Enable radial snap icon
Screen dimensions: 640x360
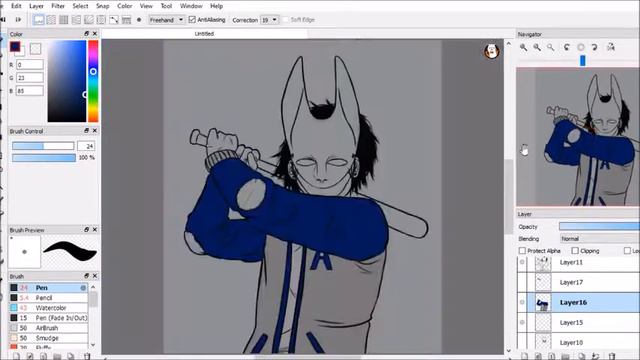[x=89, y=20]
